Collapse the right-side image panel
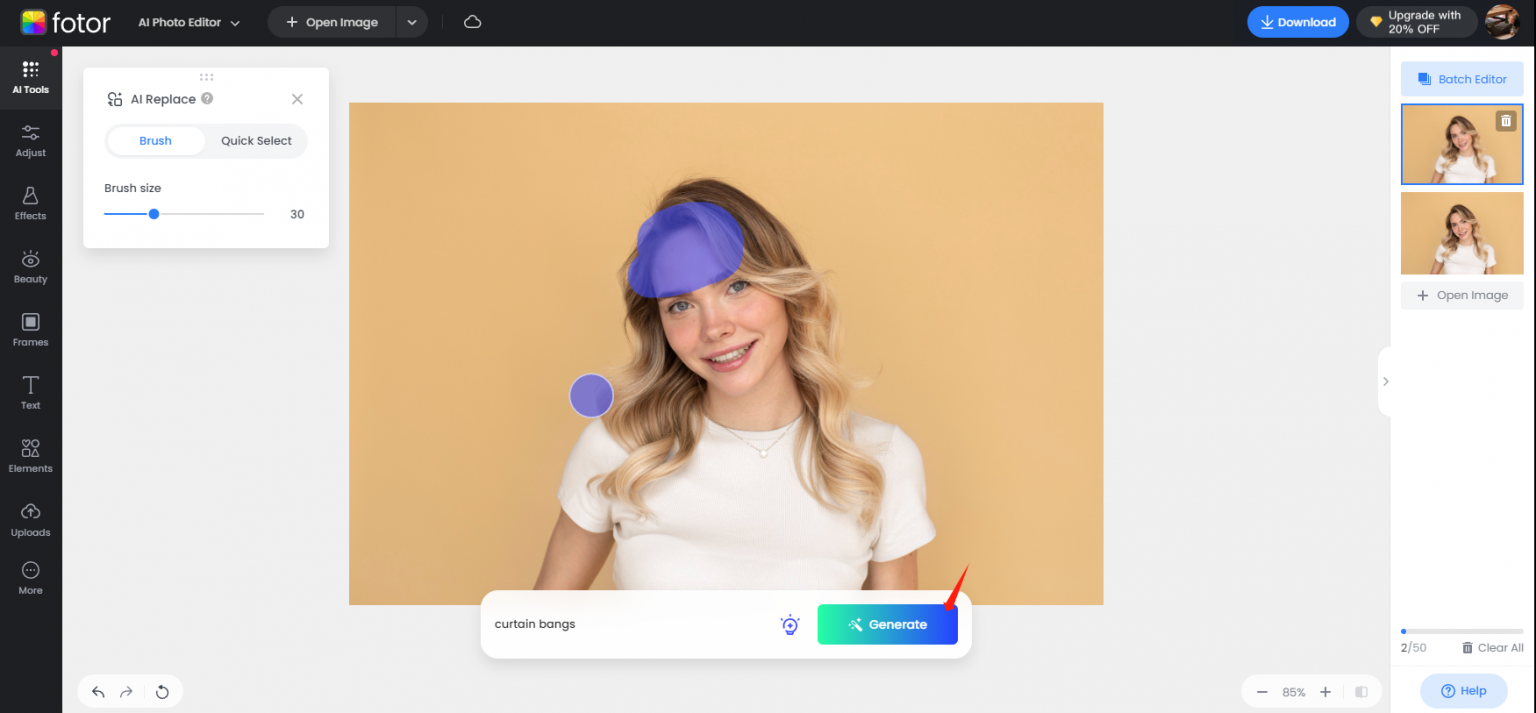The image size is (1536, 713). pos(1385,381)
